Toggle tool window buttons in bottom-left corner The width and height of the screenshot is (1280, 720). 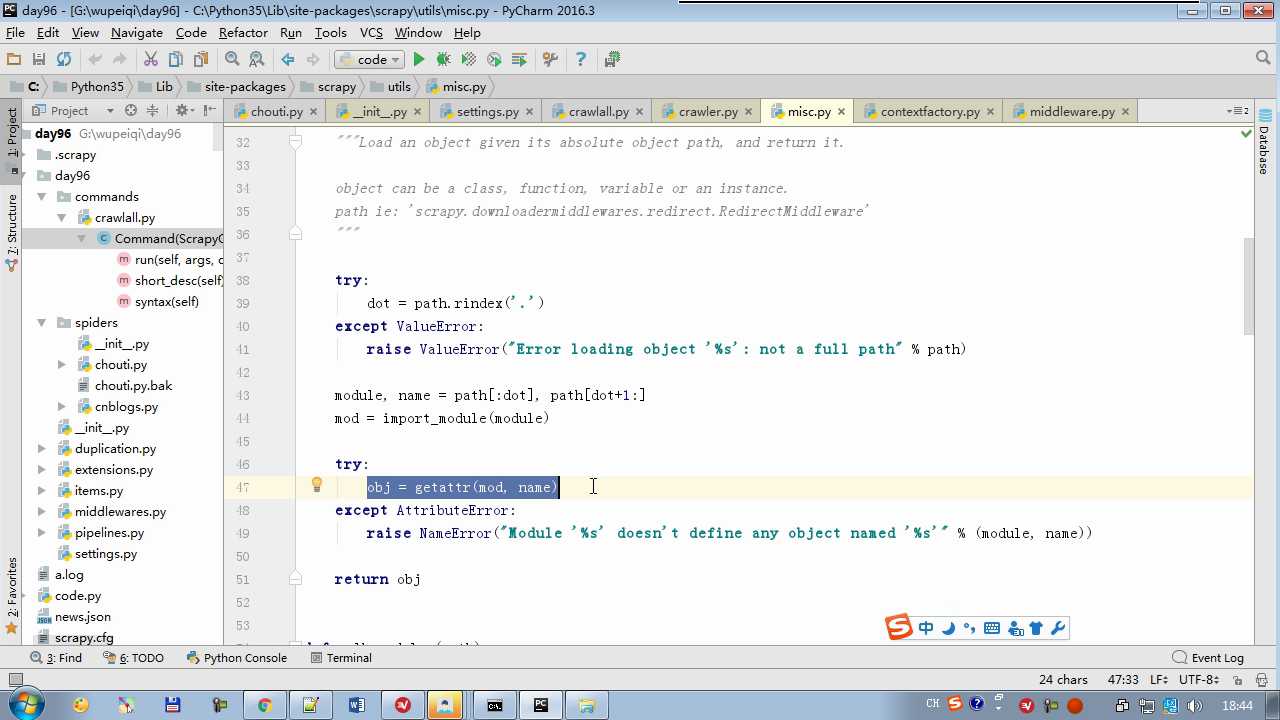click(x=15, y=680)
